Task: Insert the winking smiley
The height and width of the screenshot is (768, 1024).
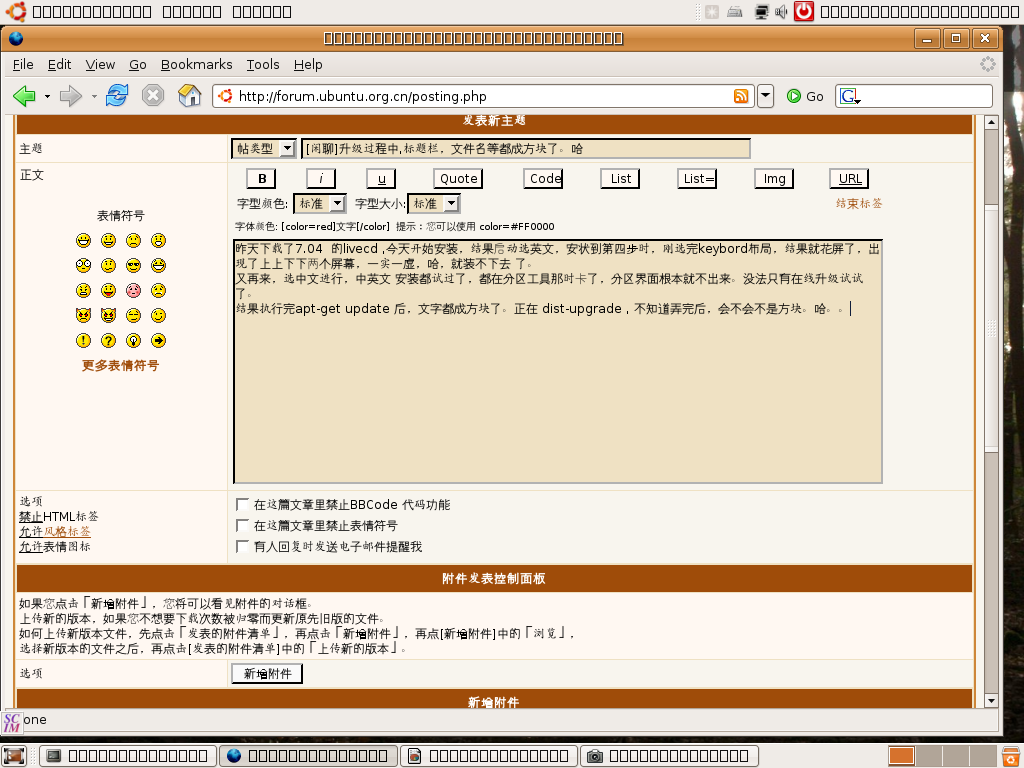Action: pyautogui.click(x=158, y=315)
